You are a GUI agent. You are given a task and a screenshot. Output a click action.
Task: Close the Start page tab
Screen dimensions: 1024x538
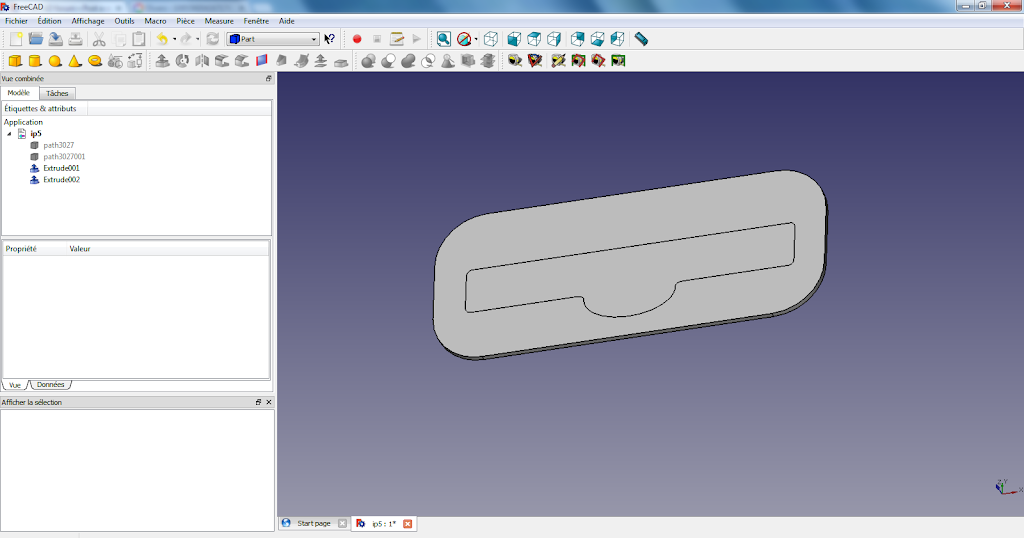[x=342, y=524]
